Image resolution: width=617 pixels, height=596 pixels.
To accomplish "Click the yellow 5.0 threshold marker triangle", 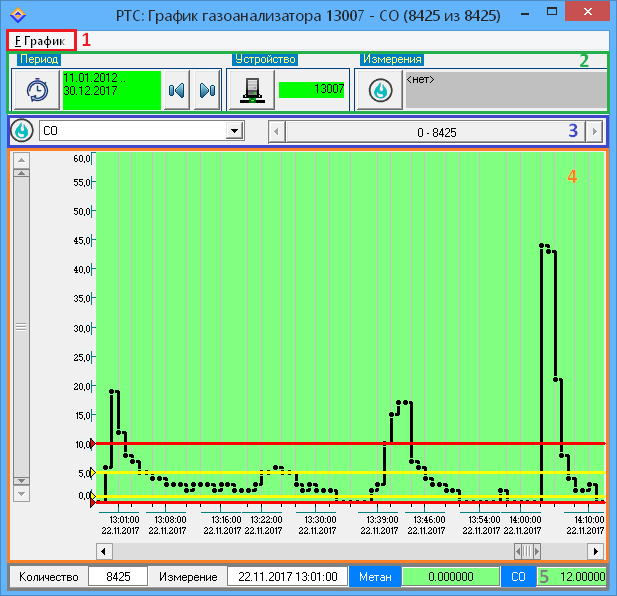I will coord(93,472).
